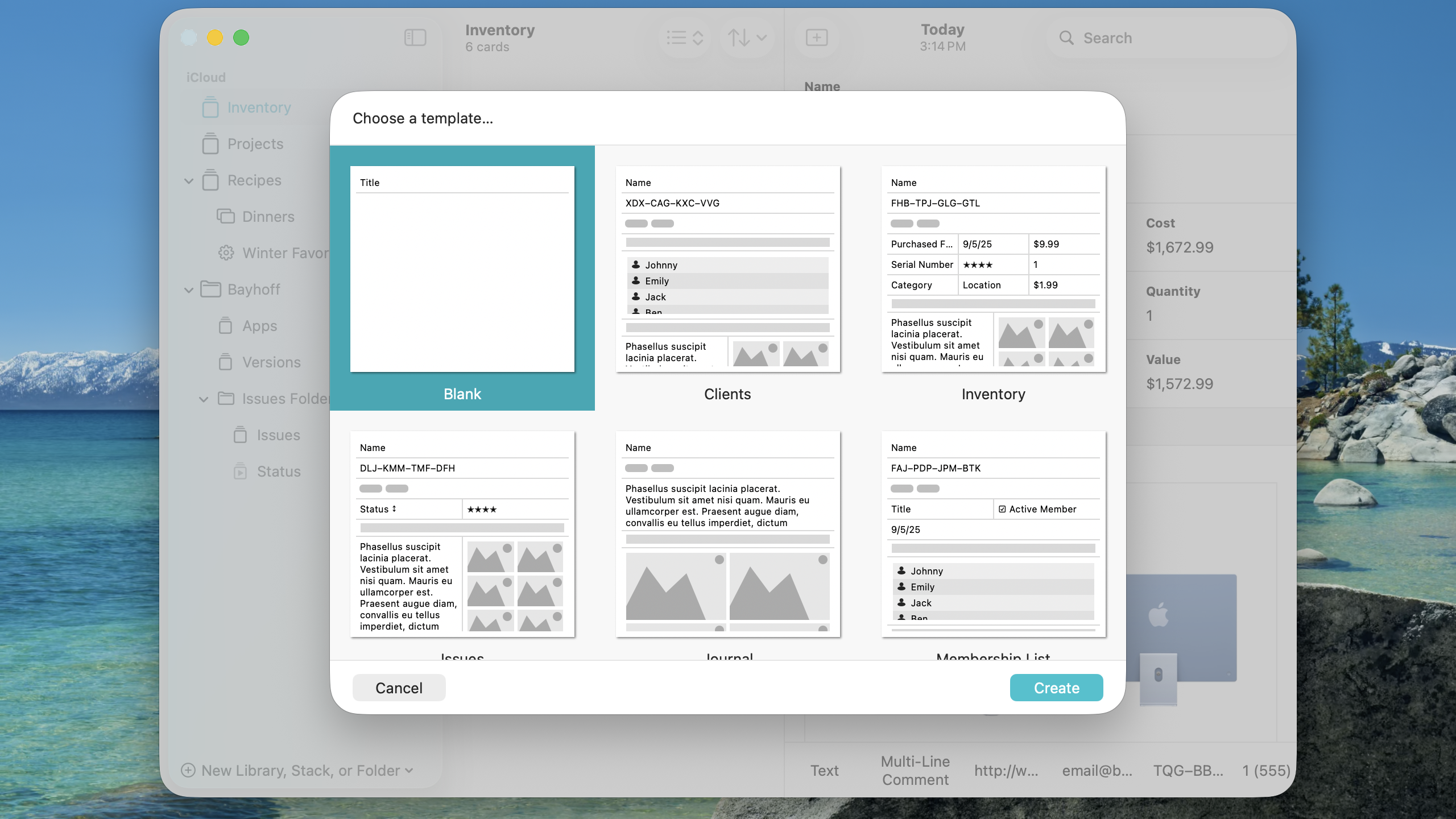
Task: Collapse the Recipes library tree
Action: click(188, 180)
